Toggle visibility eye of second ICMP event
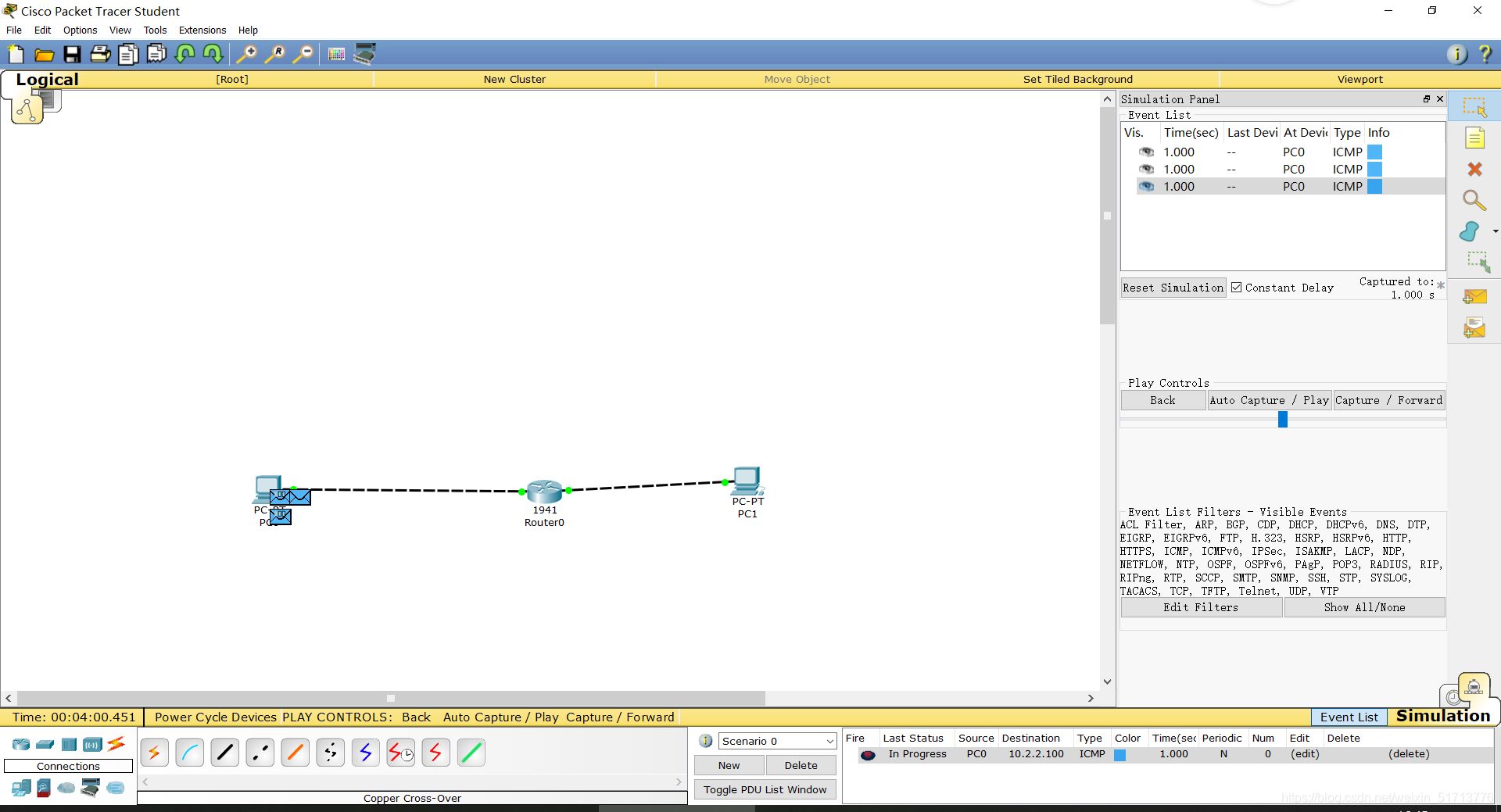This screenshot has height=812, width=1501. point(1146,169)
